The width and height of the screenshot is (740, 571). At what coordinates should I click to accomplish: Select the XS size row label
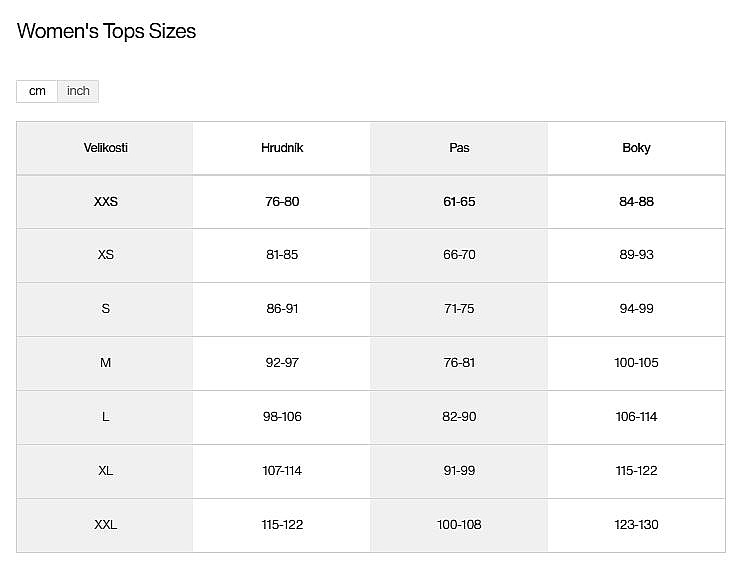click(x=106, y=255)
